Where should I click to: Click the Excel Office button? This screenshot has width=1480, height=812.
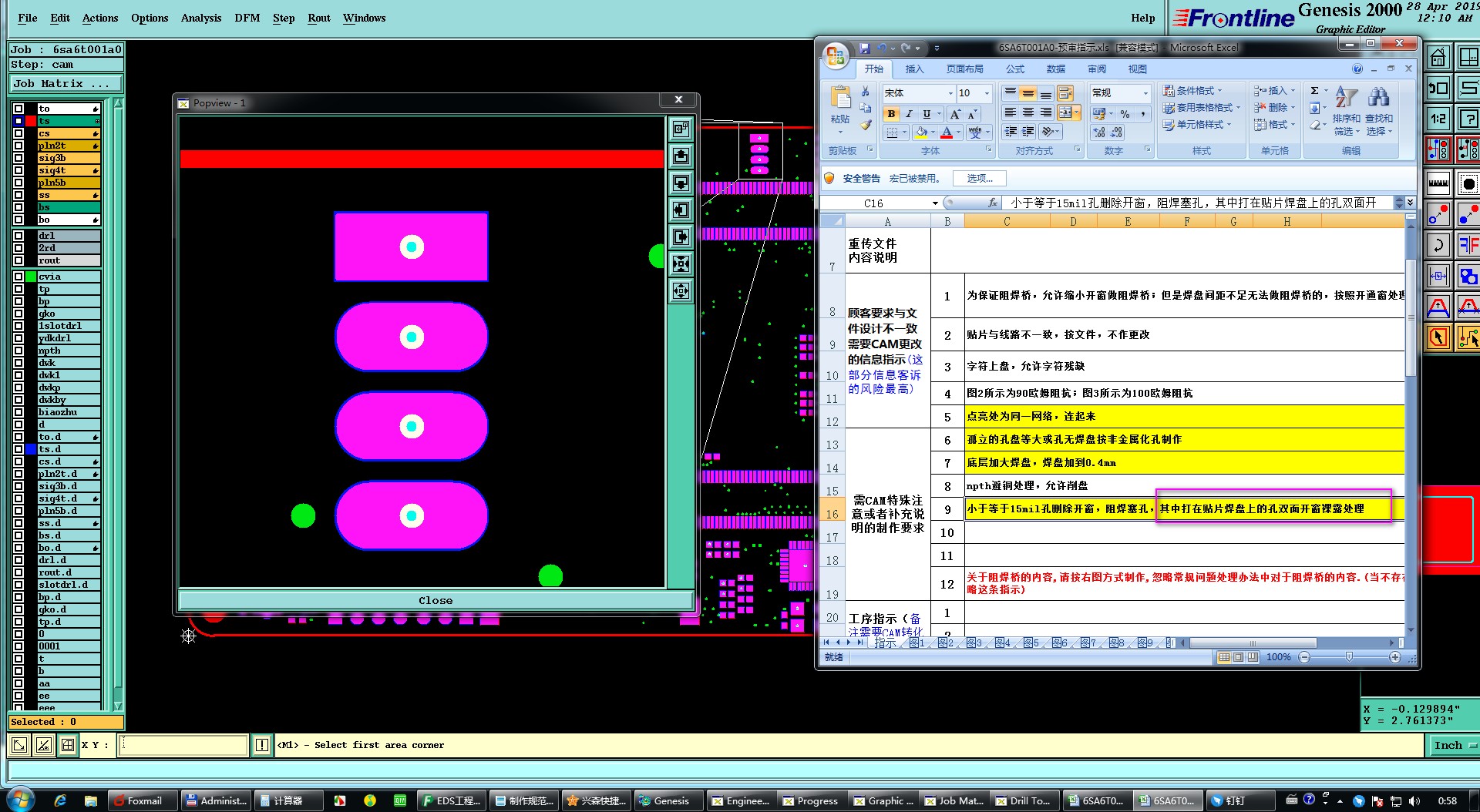[x=836, y=55]
